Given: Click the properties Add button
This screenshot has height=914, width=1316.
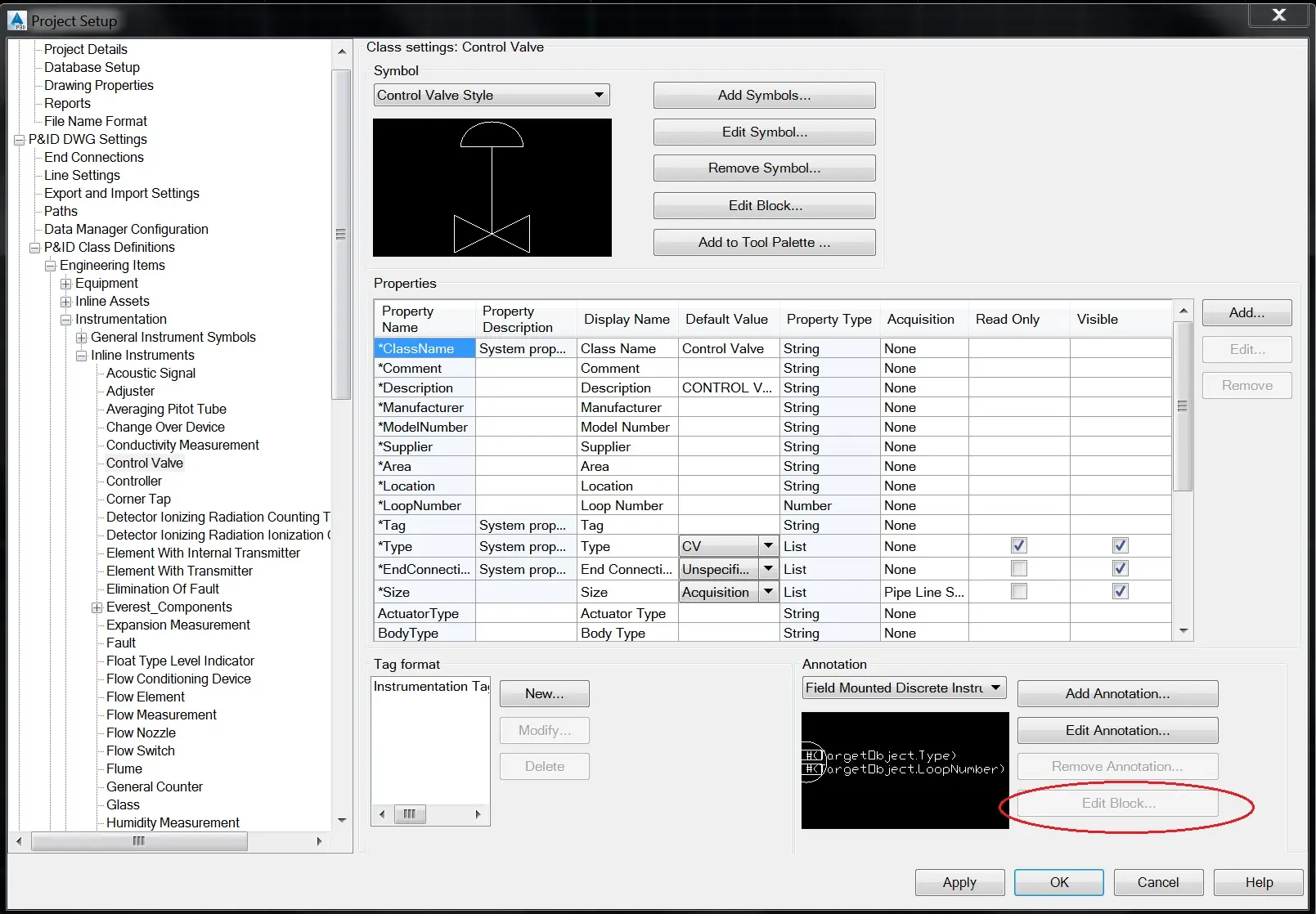Looking at the screenshot, I should [1246, 312].
